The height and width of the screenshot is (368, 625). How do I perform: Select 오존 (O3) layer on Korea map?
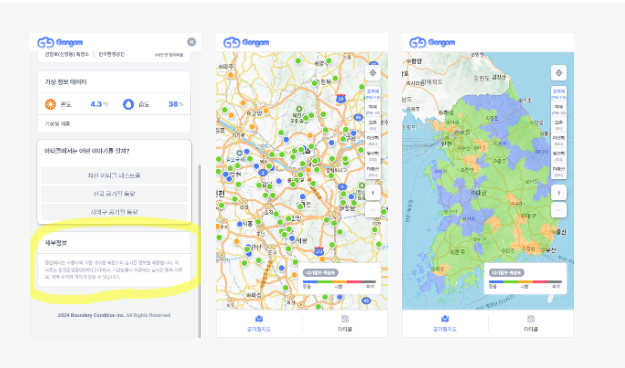point(558,125)
